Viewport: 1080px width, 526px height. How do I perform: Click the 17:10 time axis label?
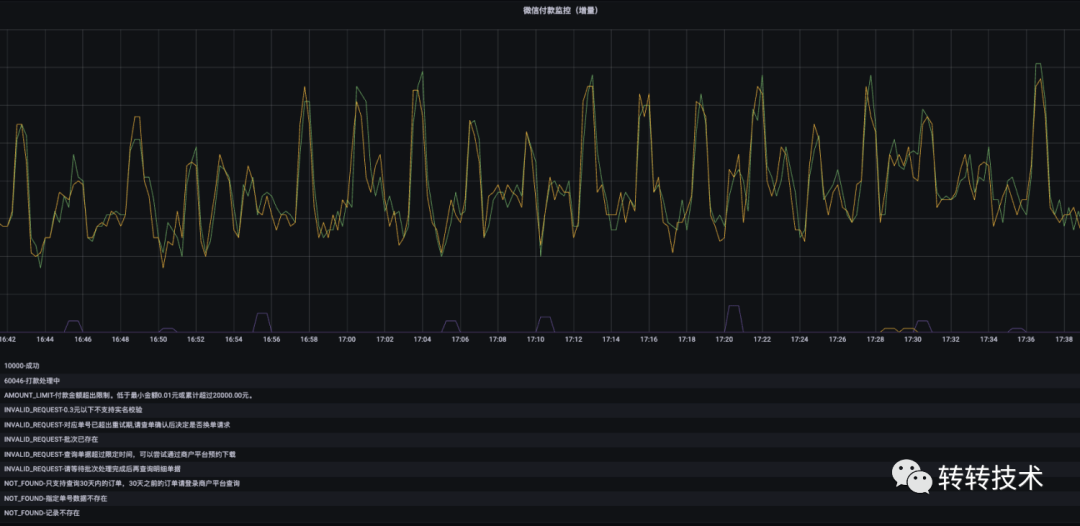point(535,339)
